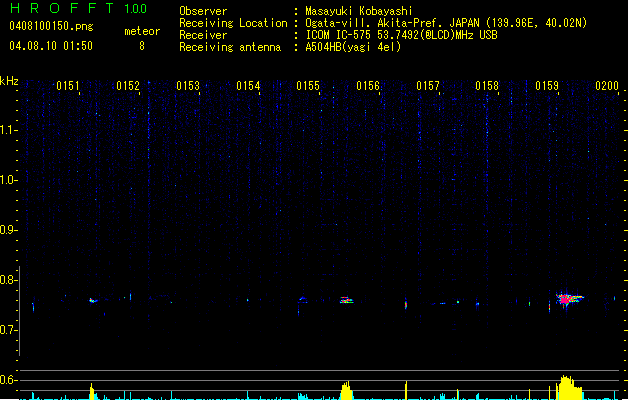Viewport: 629px width, 400px height.
Task: Click the yellow power peak after 0151
Action: pos(92,392)
